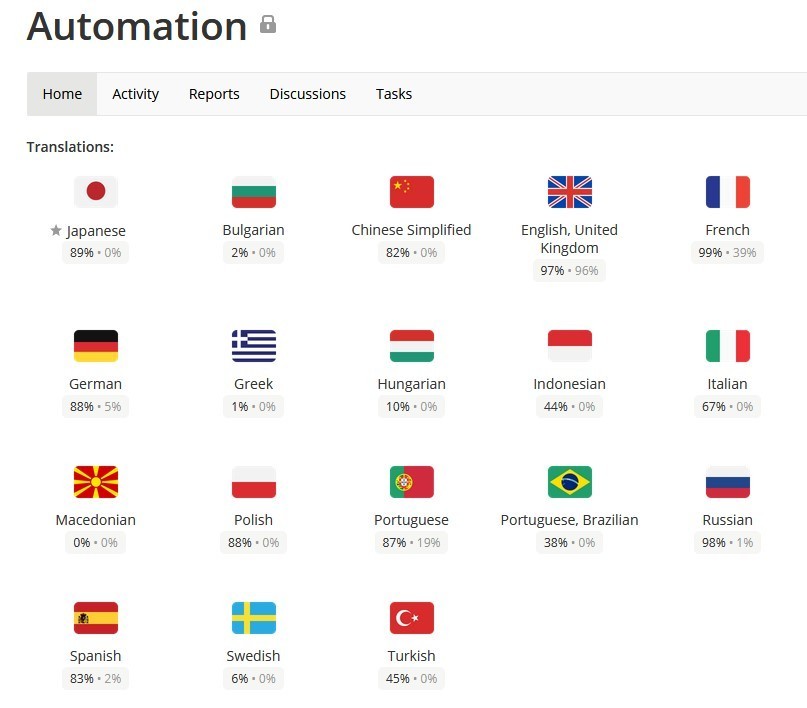The height and width of the screenshot is (708, 807).
Task: Click the Russia flag icon
Action: coord(728,482)
